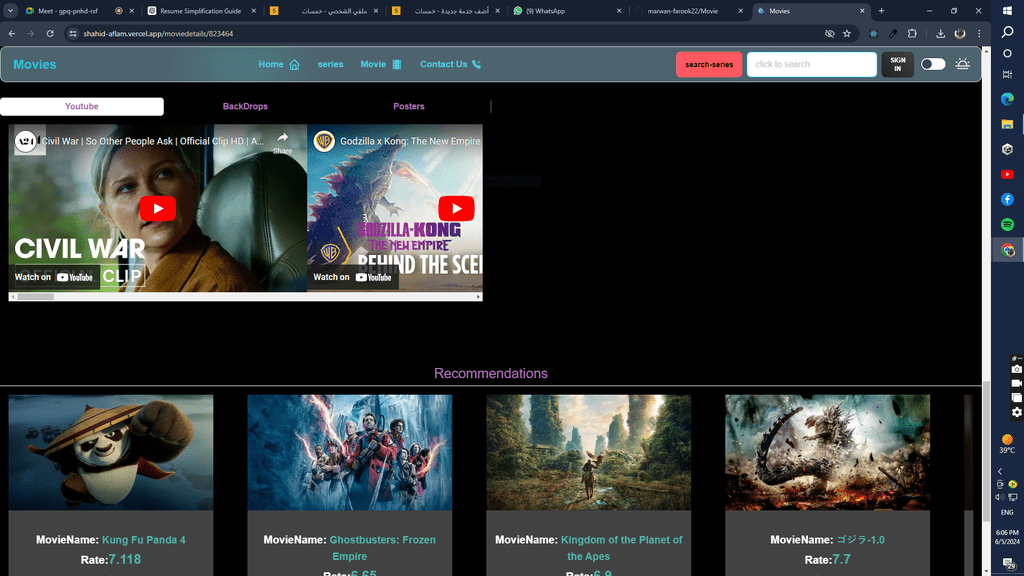The height and width of the screenshot is (576, 1024).
Task: Click the browser Forward arrow
Action: point(31,33)
